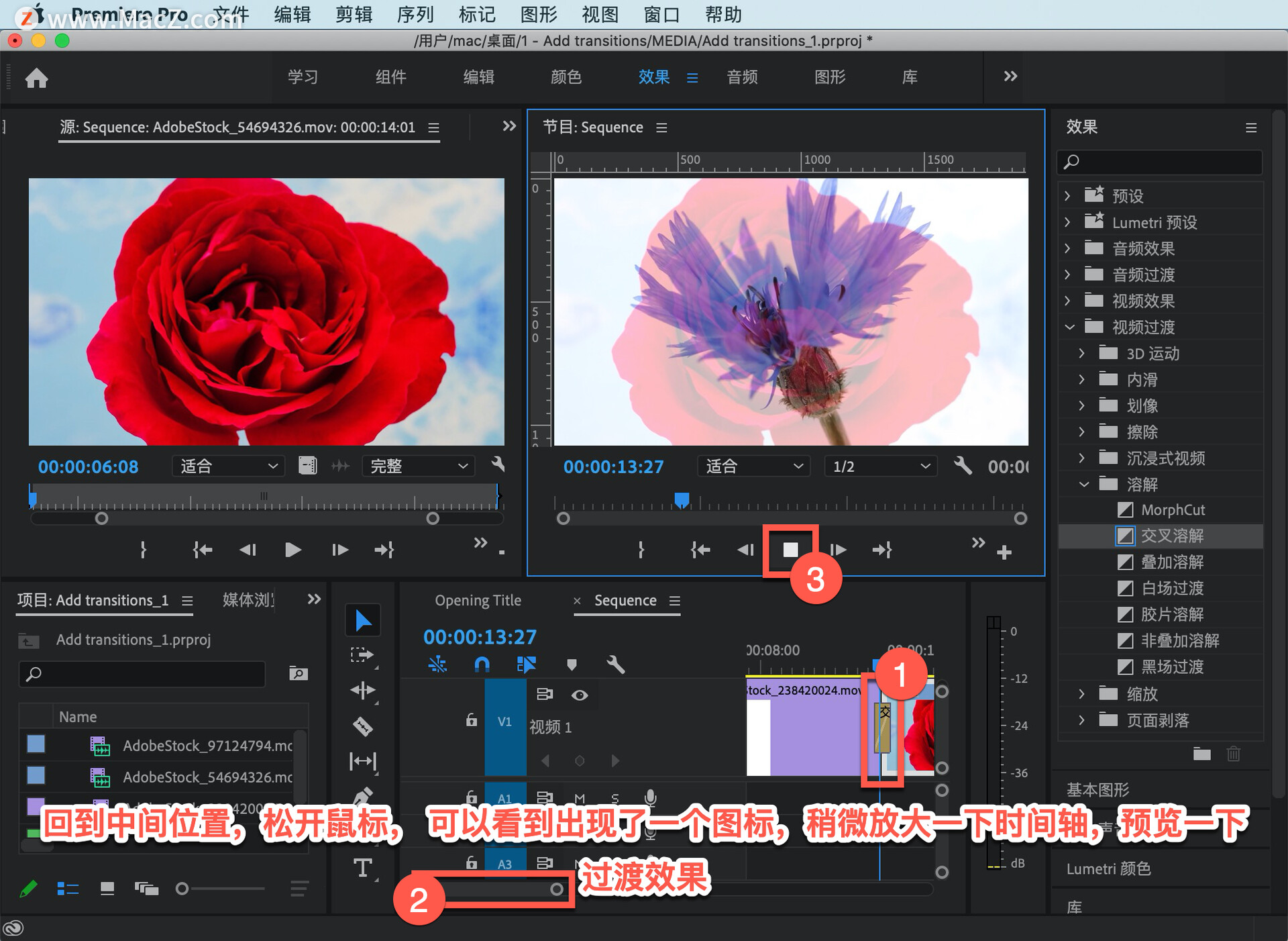Open the Opening Title sequence tab
The height and width of the screenshot is (941, 1288).
coord(478,601)
